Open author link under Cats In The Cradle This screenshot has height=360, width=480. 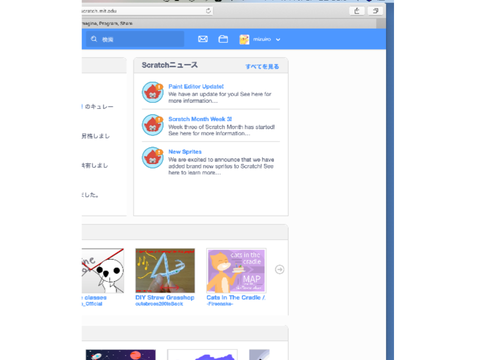(219, 304)
